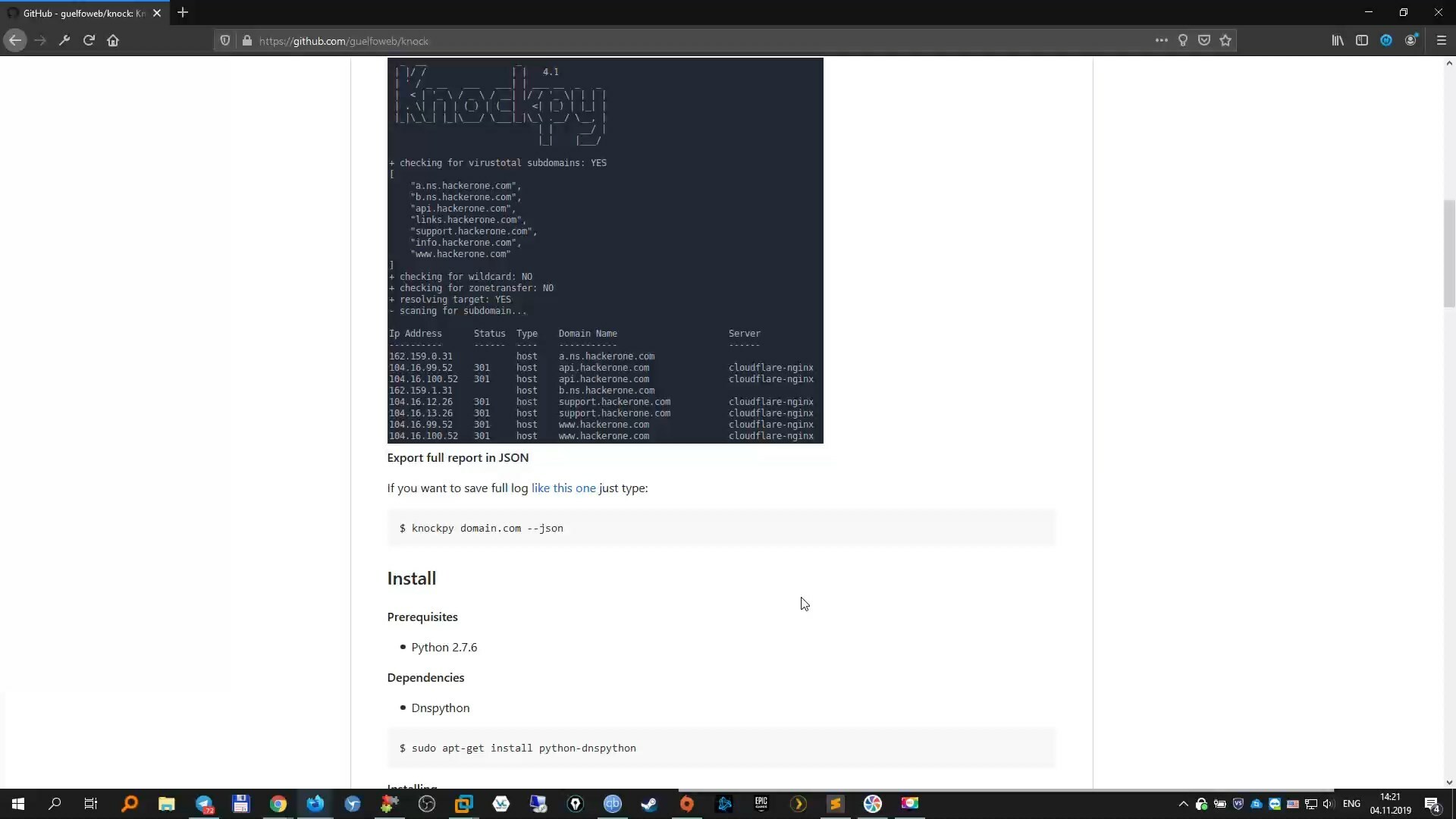Open the battery power tray icon
1456x819 pixels.
pyautogui.click(x=1220, y=804)
